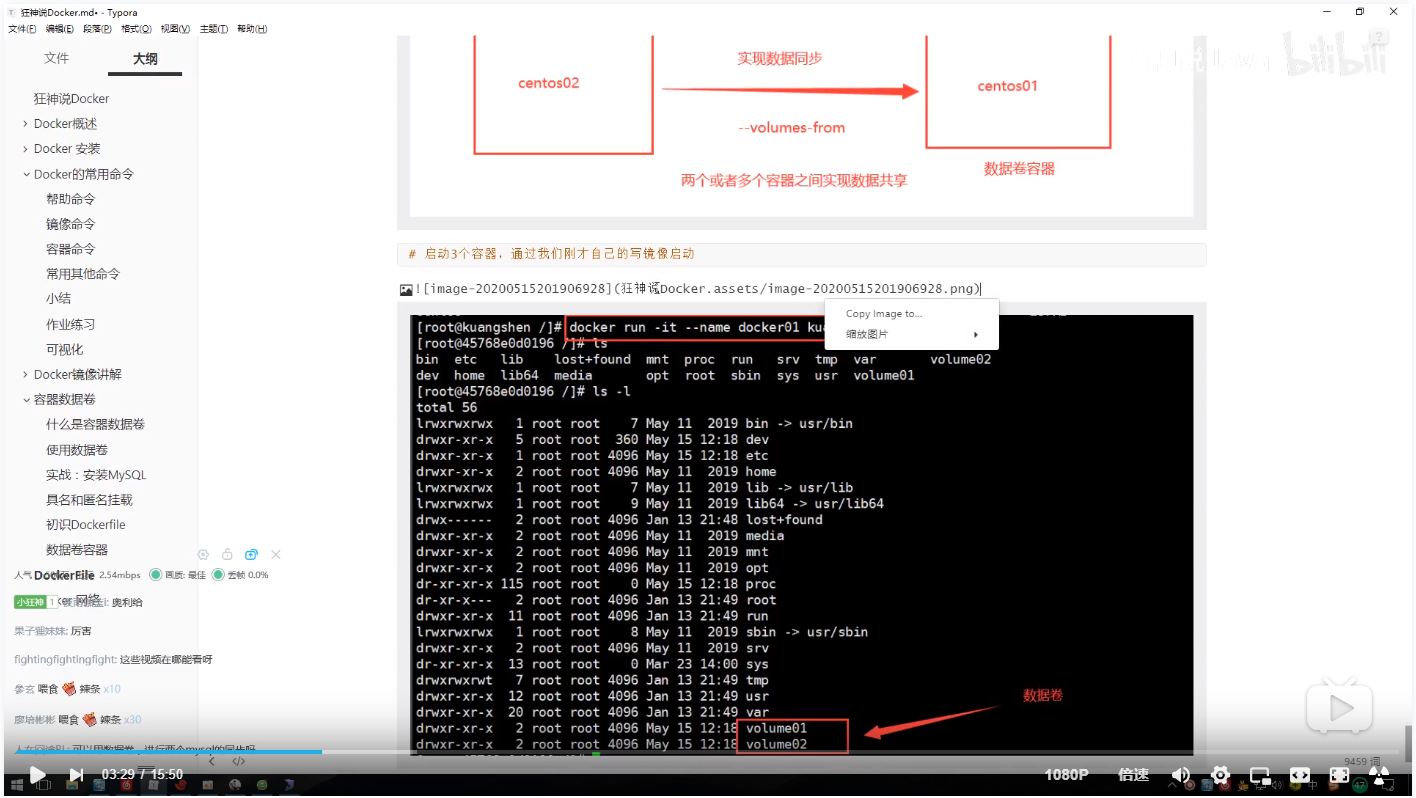Screen dimensions: 1416x798
Task: Enter fullscreen video mode
Action: 1339,775
